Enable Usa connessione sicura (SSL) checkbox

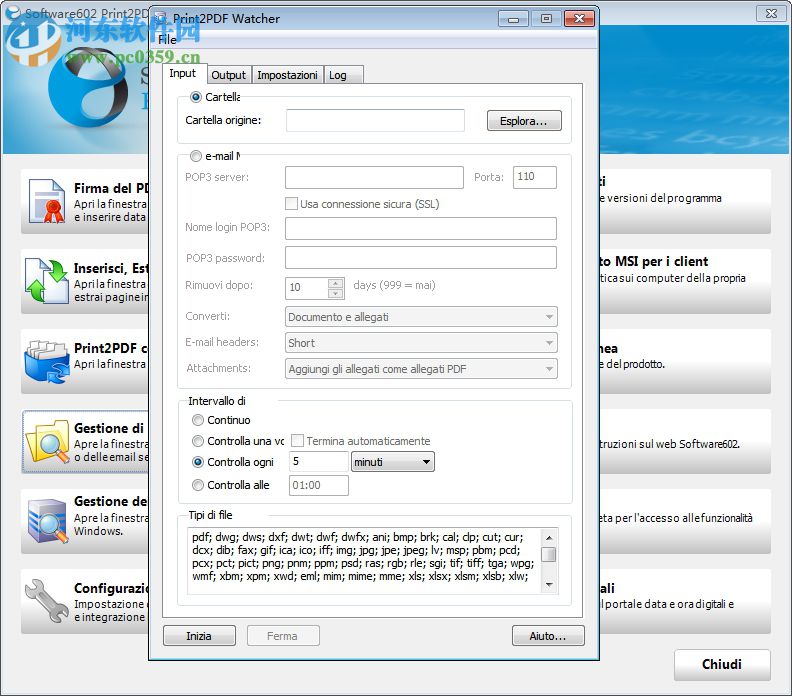(291, 204)
